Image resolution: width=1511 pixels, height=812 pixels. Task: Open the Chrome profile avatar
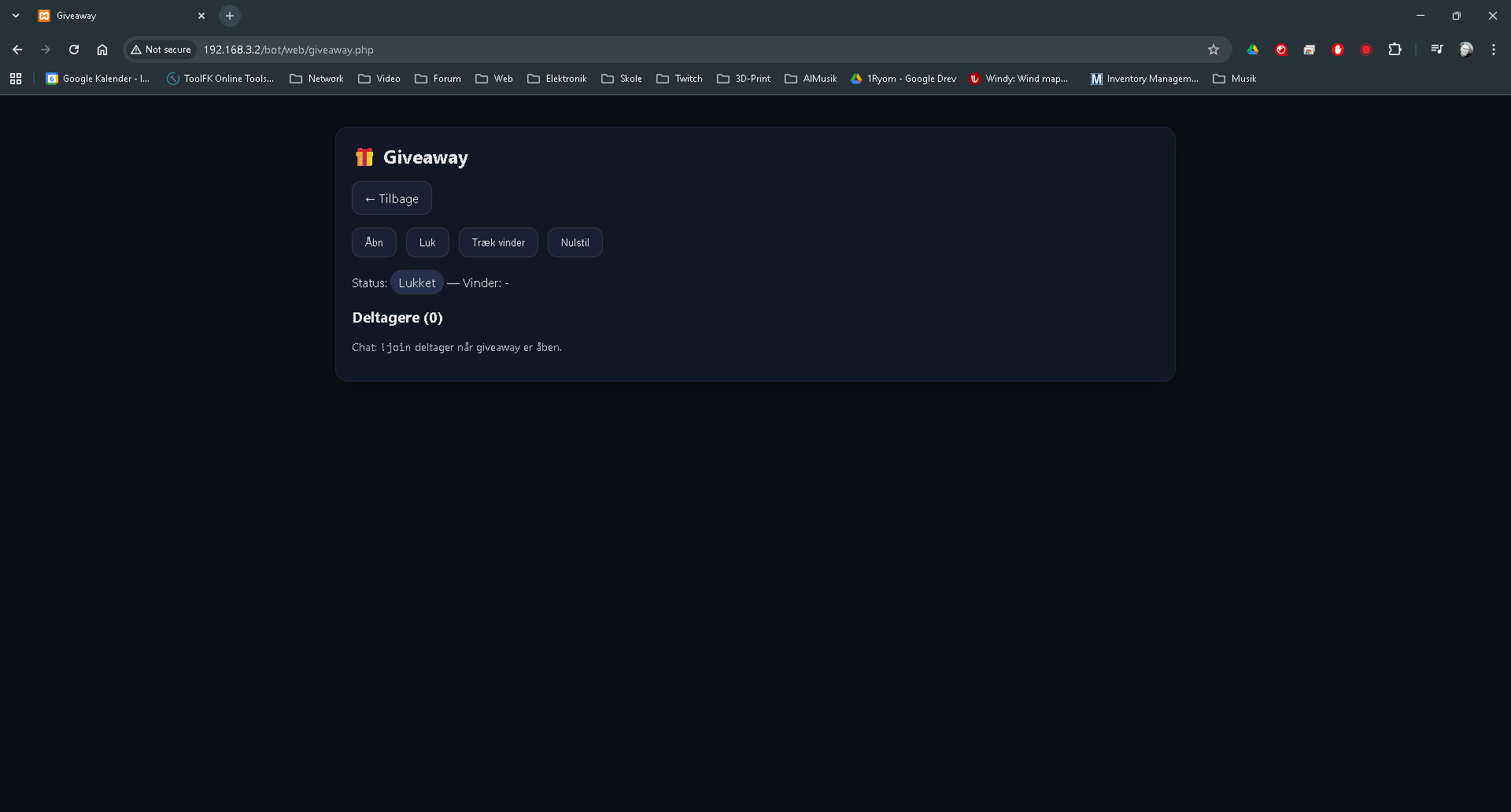tap(1465, 50)
